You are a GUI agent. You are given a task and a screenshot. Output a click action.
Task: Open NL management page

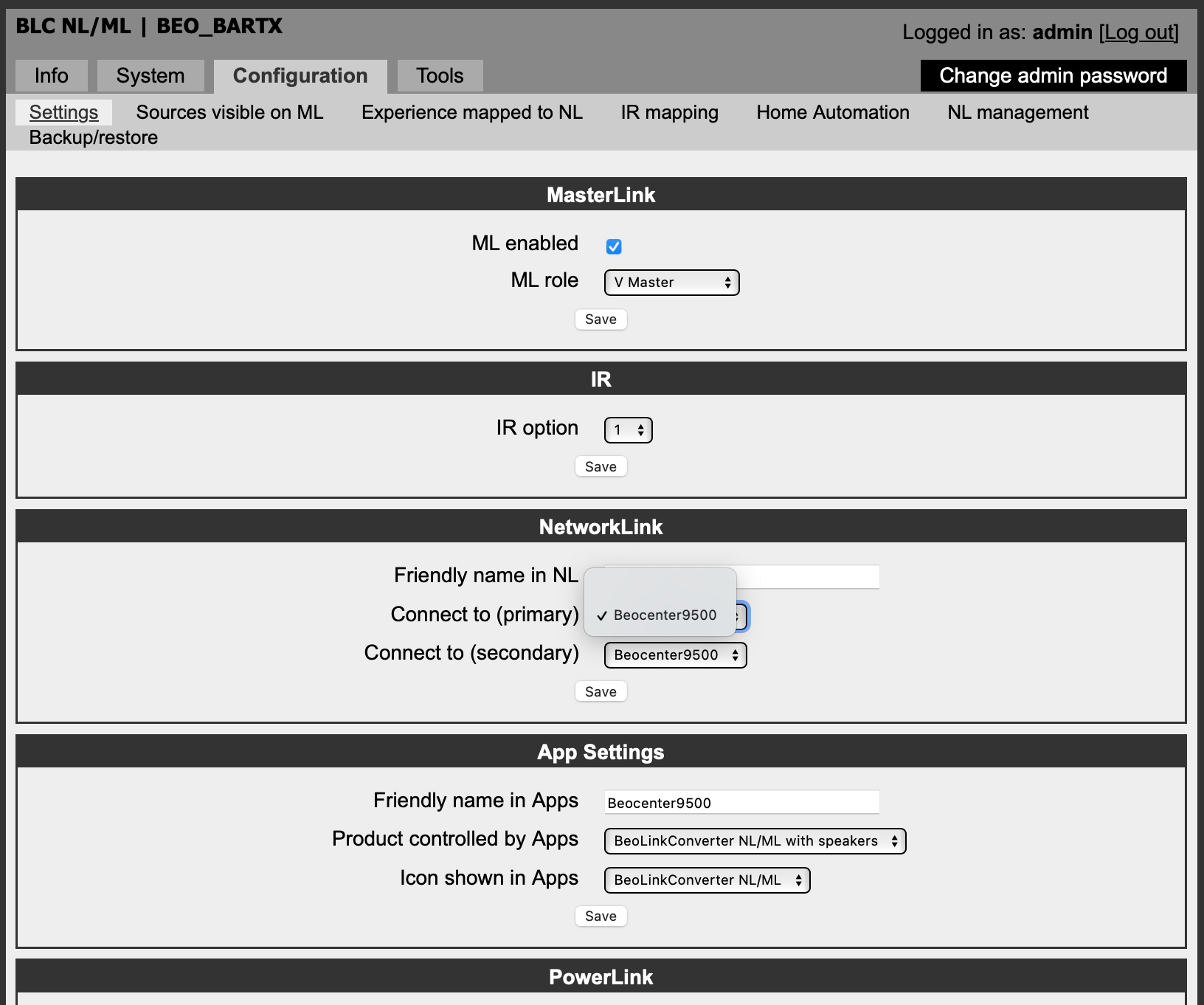[x=1018, y=113]
